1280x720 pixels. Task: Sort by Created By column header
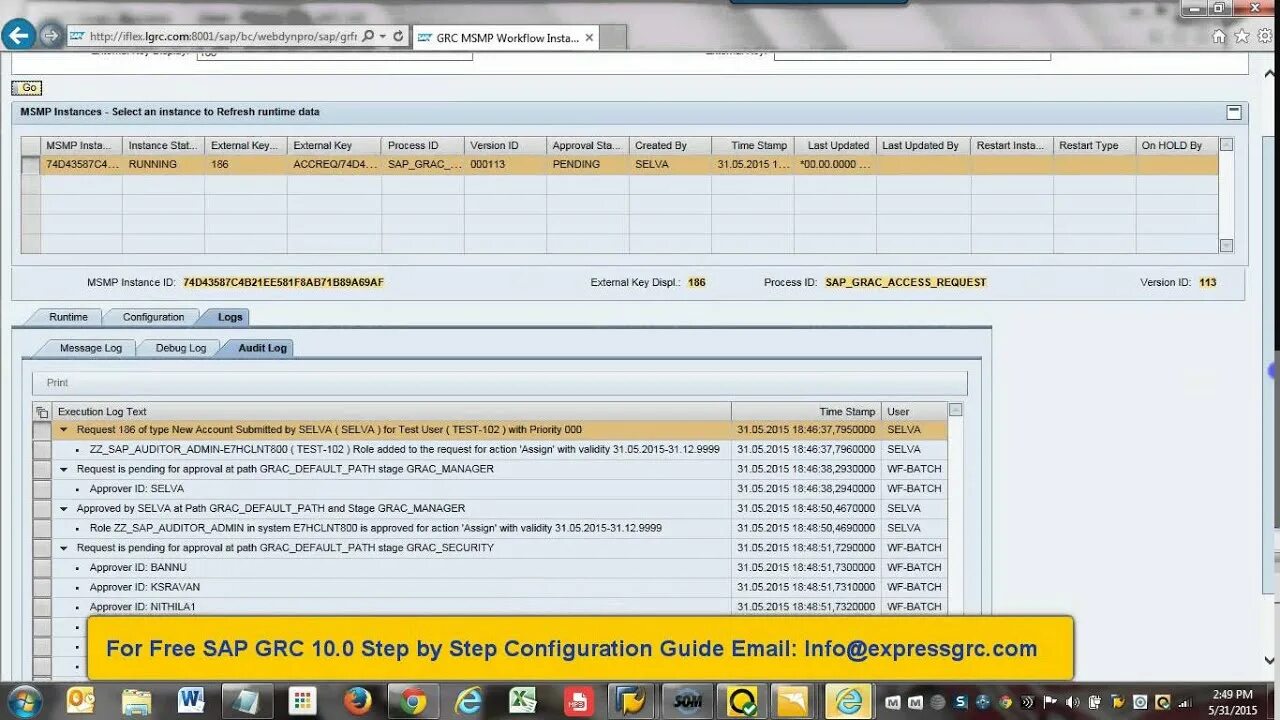pos(669,145)
